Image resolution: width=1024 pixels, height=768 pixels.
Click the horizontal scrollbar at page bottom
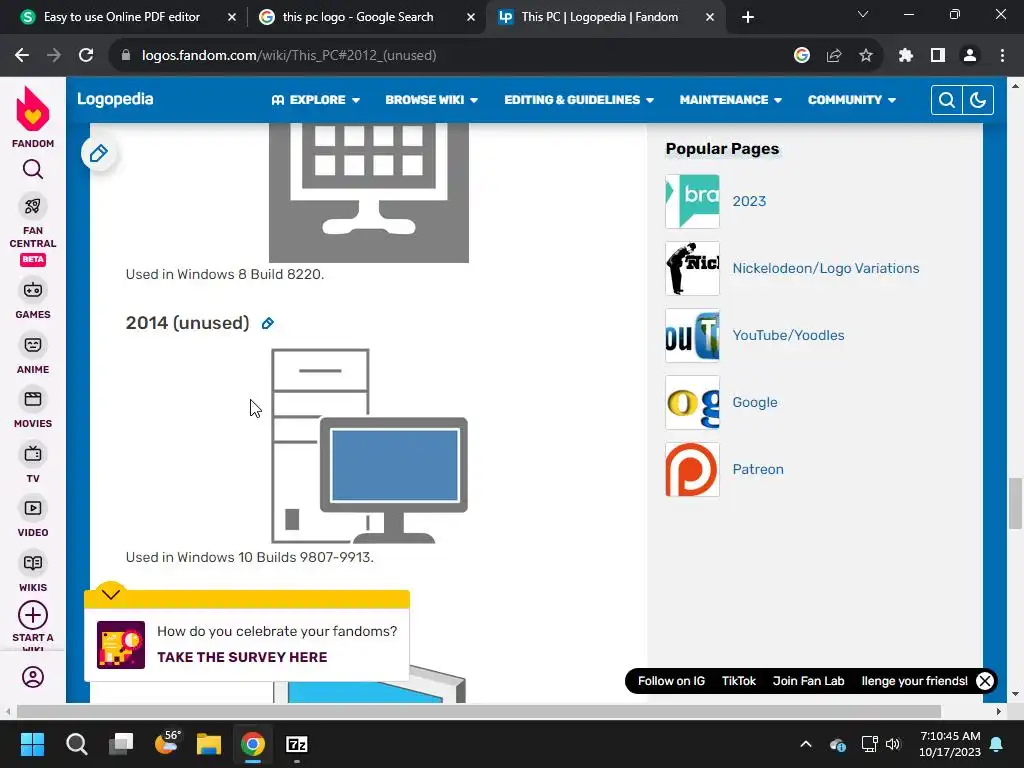coord(478,711)
